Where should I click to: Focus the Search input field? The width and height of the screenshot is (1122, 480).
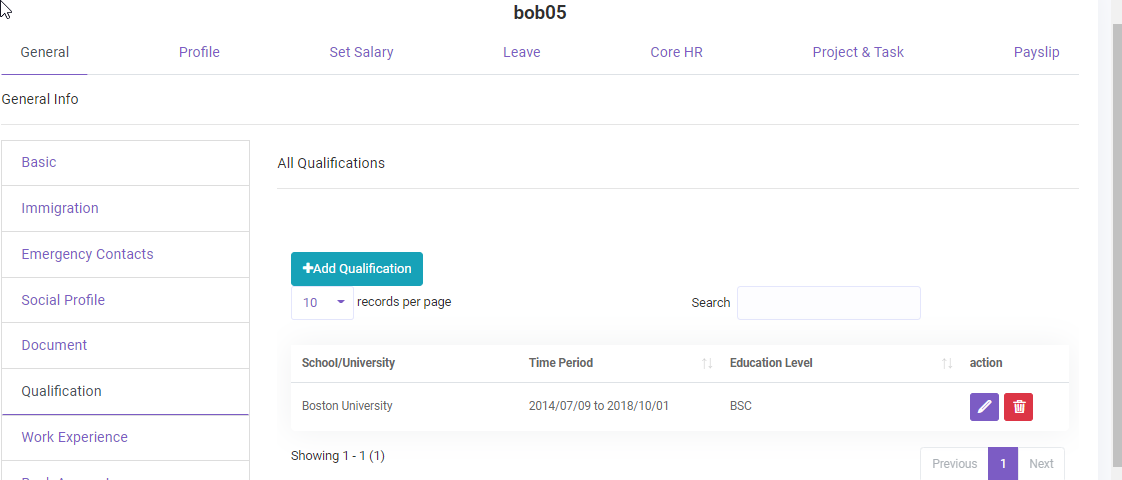pyautogui.click(x=828, y=303)
